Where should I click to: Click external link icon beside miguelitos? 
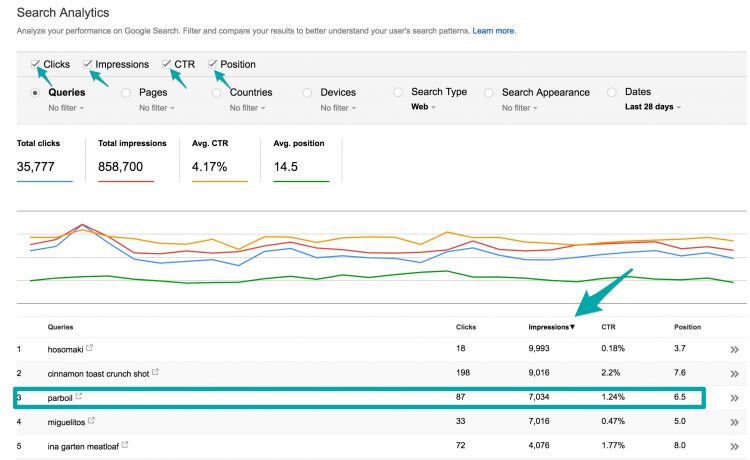coord(91,420)
